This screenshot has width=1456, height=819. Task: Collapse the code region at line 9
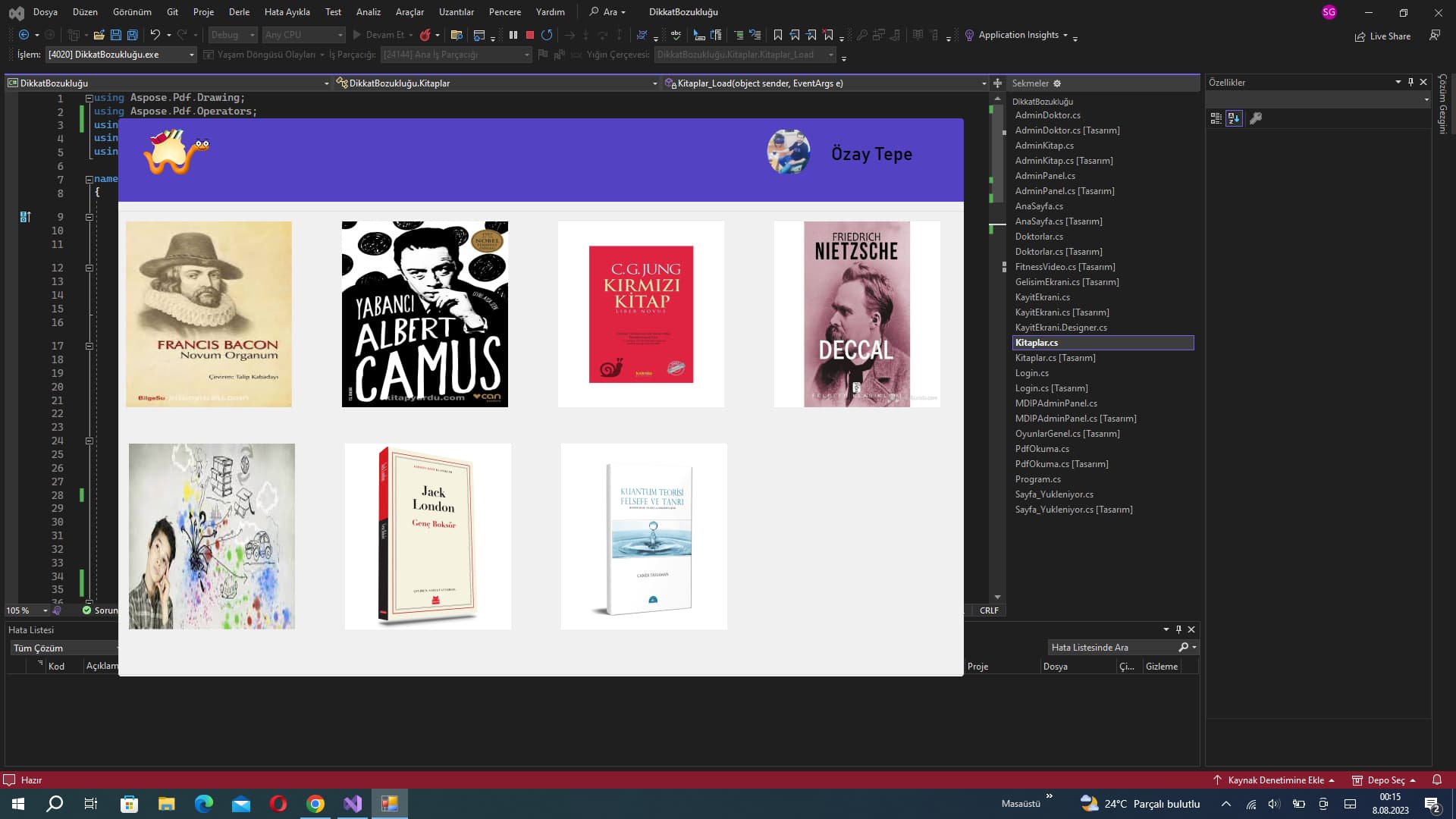[x=89, y=217]
